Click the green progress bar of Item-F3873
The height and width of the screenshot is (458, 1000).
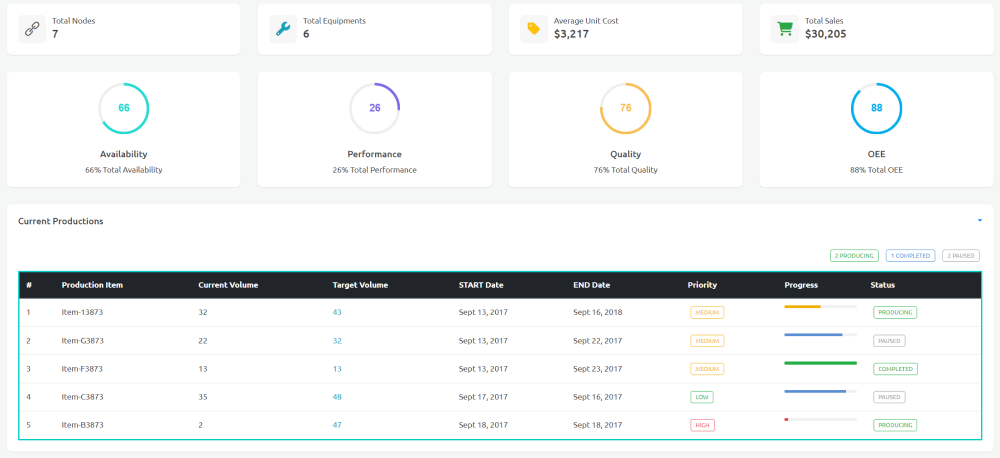pos(820,363)
